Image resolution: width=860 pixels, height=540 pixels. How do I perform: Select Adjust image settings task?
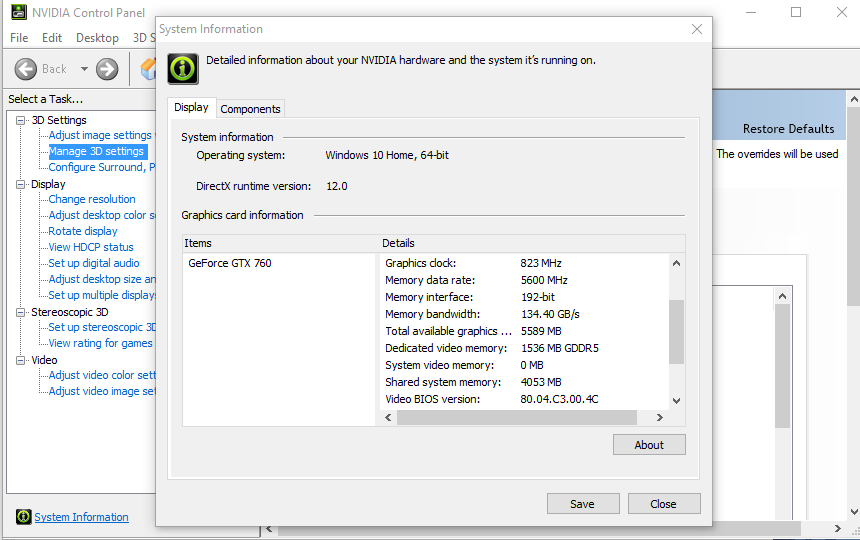click(x=101, y=135)
